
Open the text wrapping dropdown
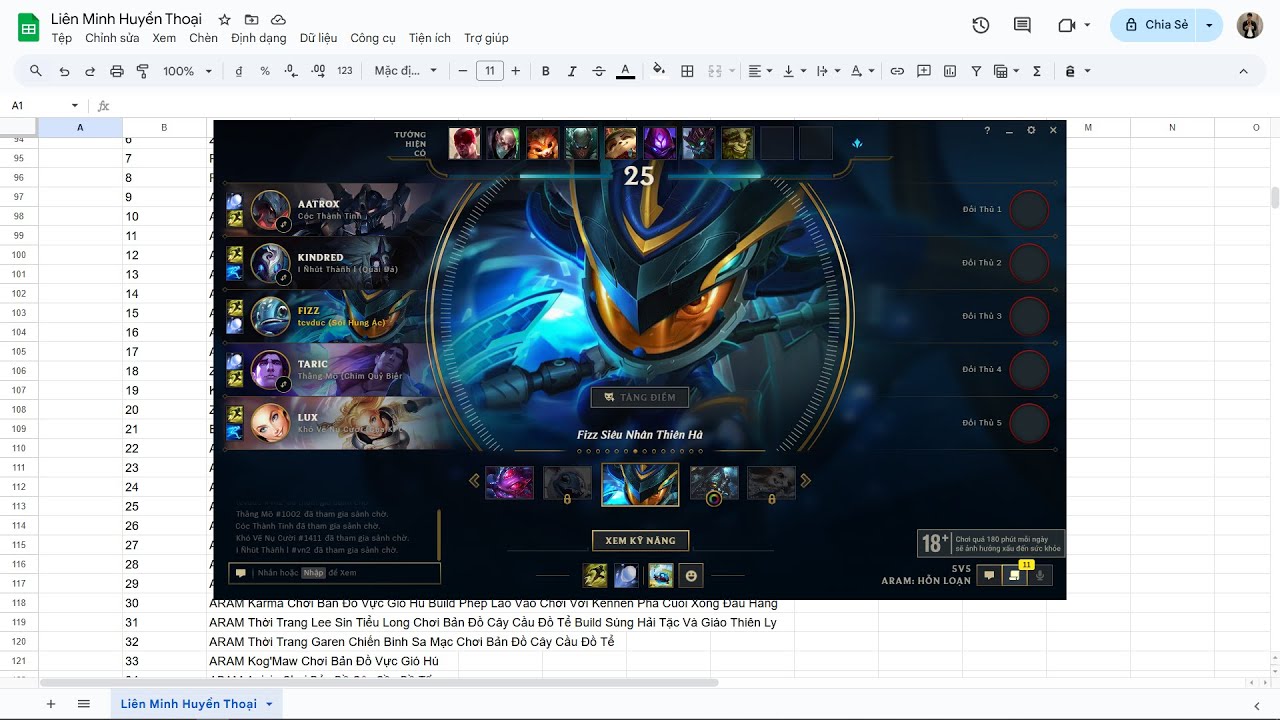tap(828, 71)
